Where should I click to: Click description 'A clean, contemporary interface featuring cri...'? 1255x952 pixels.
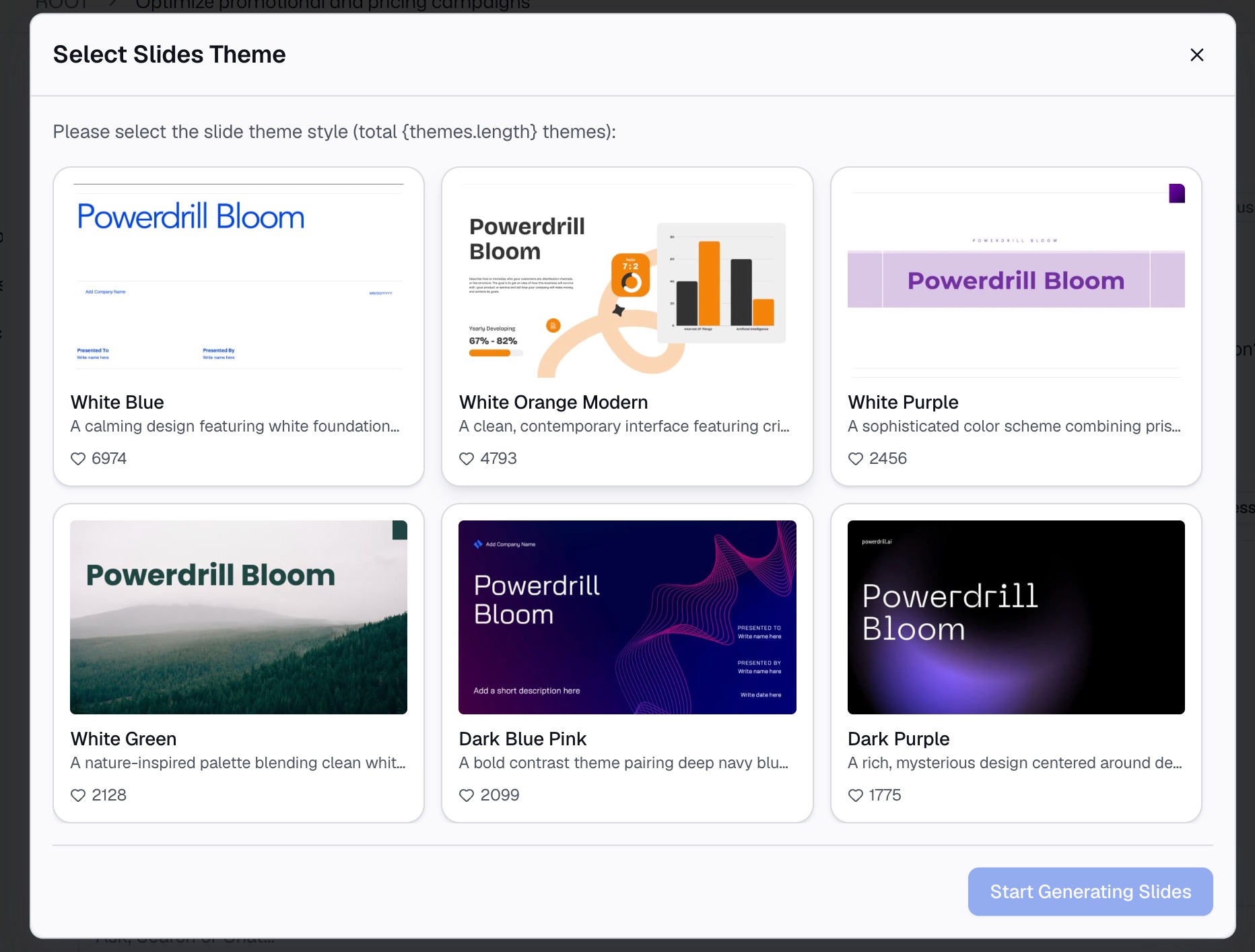click(624, 426)
